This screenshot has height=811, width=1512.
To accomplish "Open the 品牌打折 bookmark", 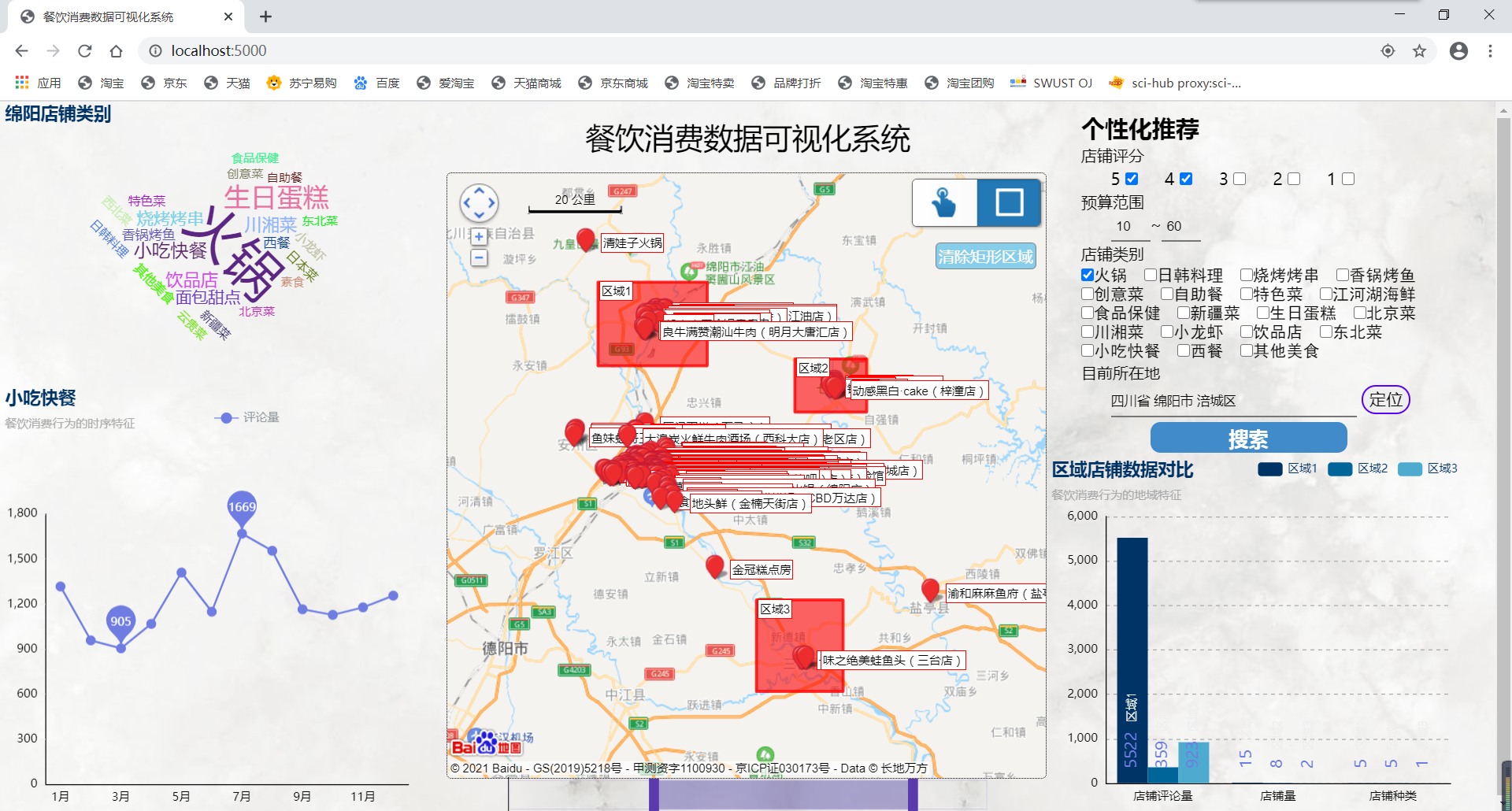I will [x=786, y=83].
